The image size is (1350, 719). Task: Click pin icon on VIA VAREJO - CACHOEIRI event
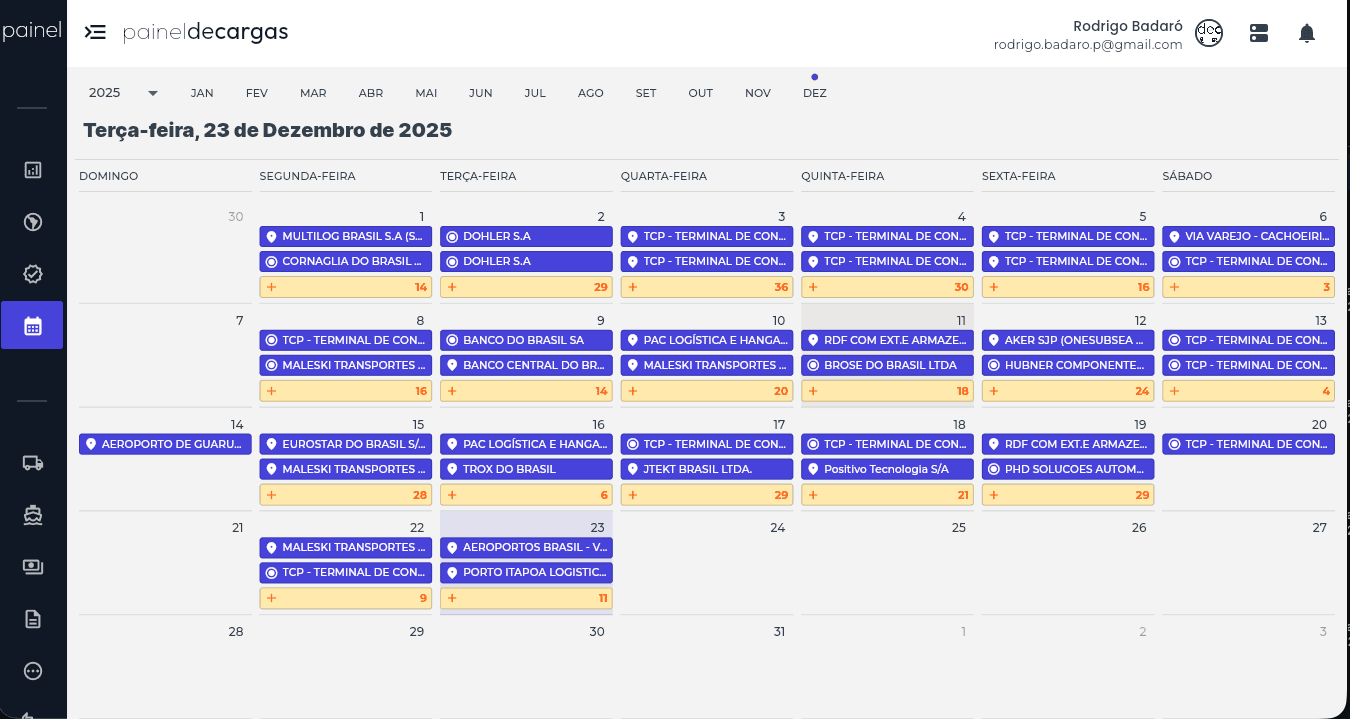[x=1174, y=237]
